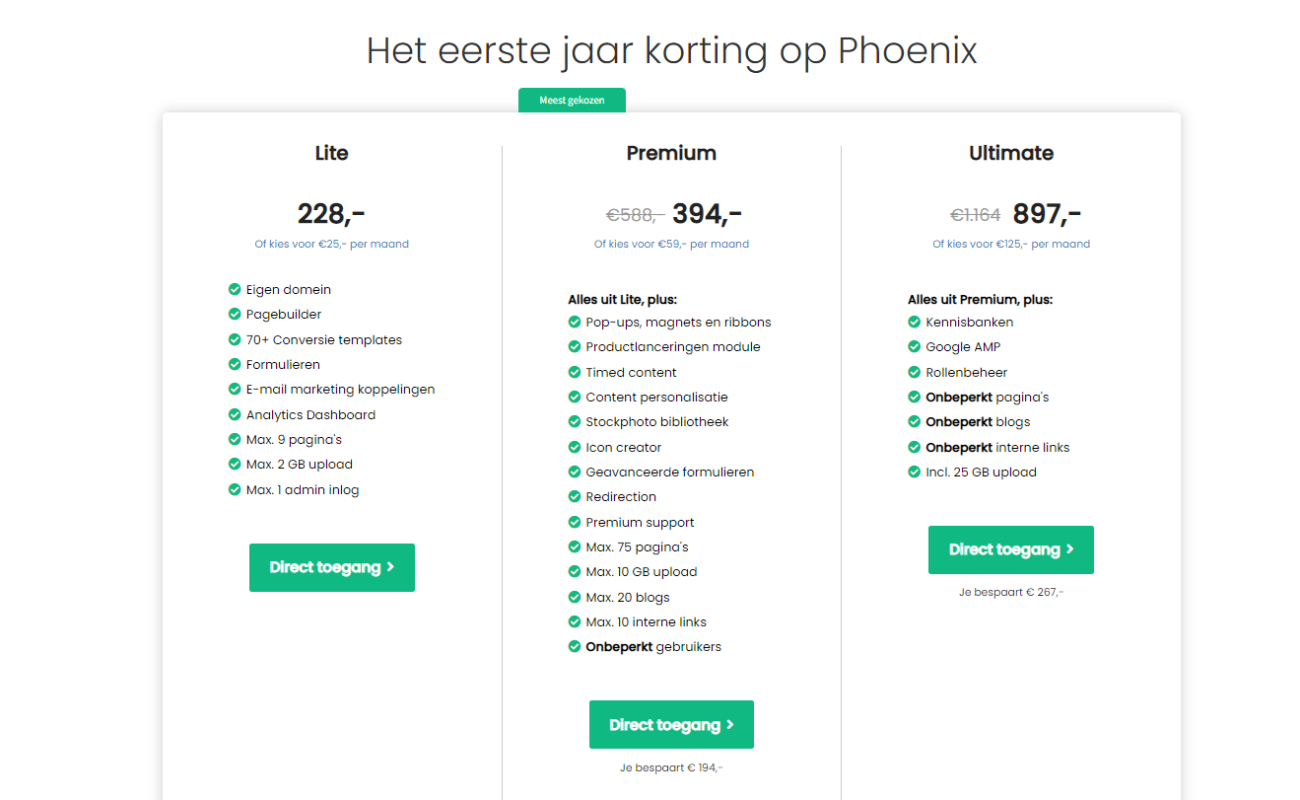Click the checkmark beside Rollenbeheer
The width and height of the screenshot is (1300, 800).
[914, 372]
